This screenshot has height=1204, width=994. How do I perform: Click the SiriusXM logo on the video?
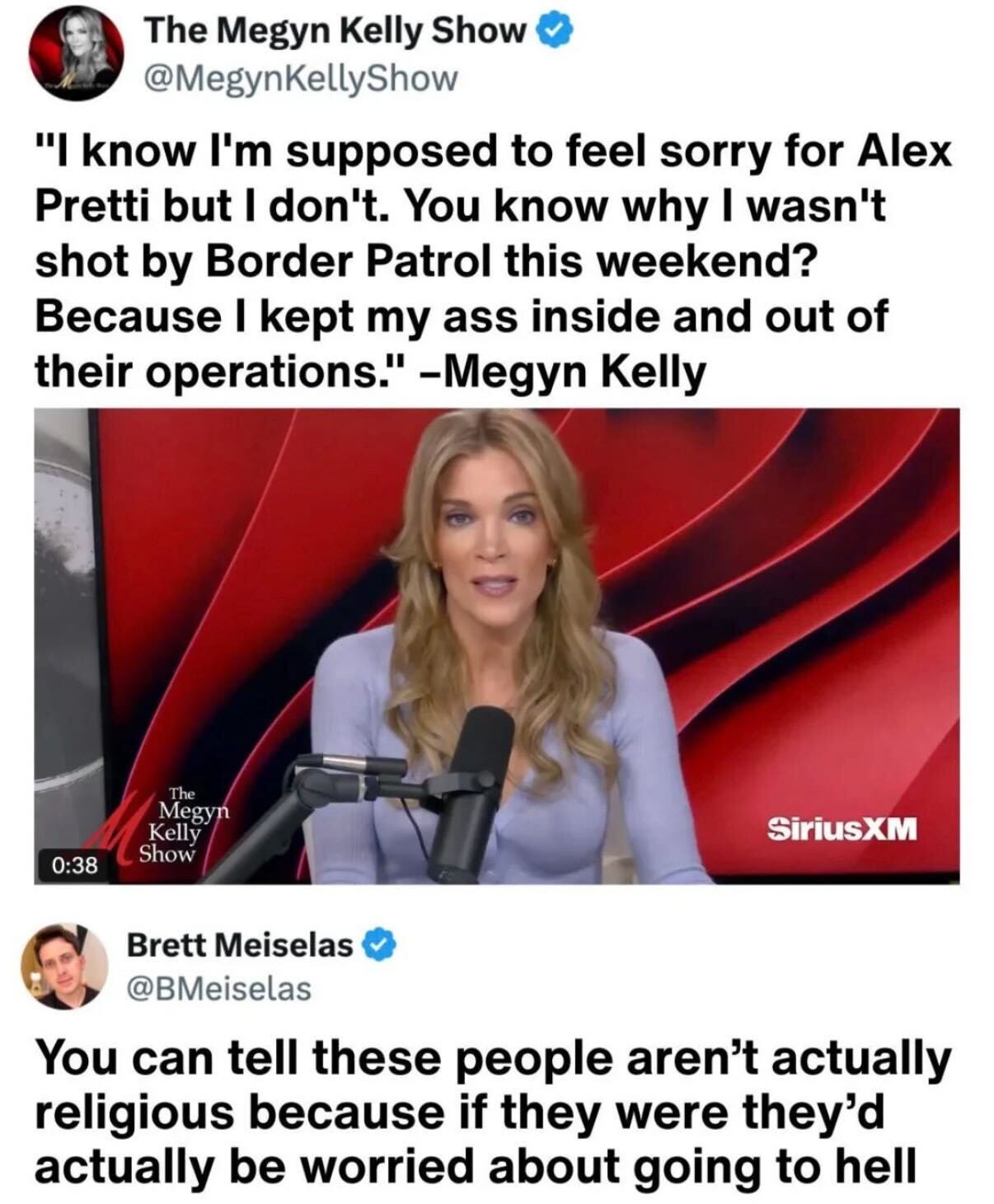(842, 828)
